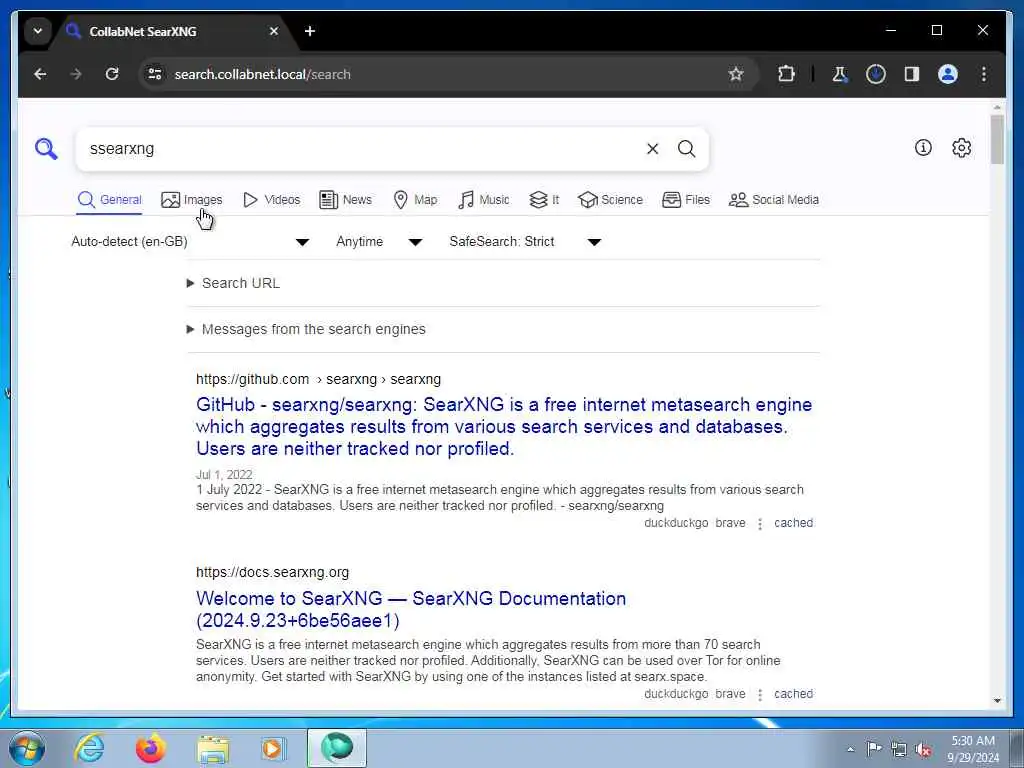Image resolution: width=1024 pixels, height=768 pixels.
Task: Switch to the Images category
Action: (191, 200)
